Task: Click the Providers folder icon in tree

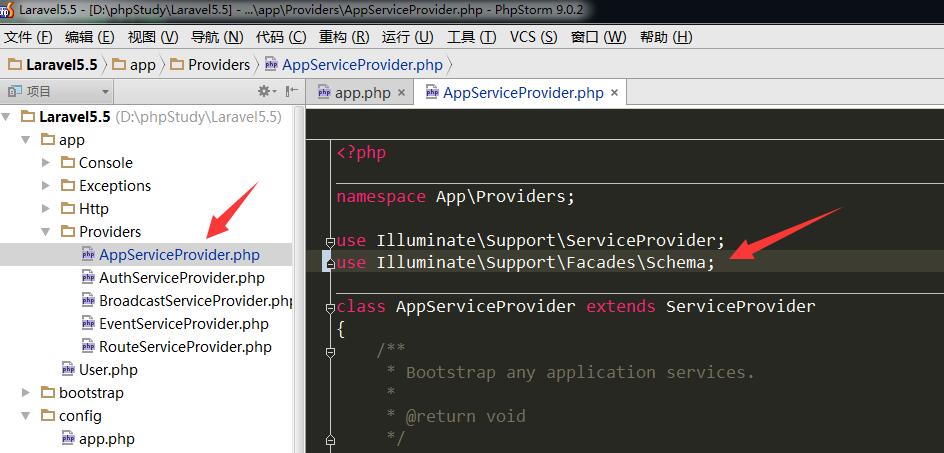Action: coord(68,232)
